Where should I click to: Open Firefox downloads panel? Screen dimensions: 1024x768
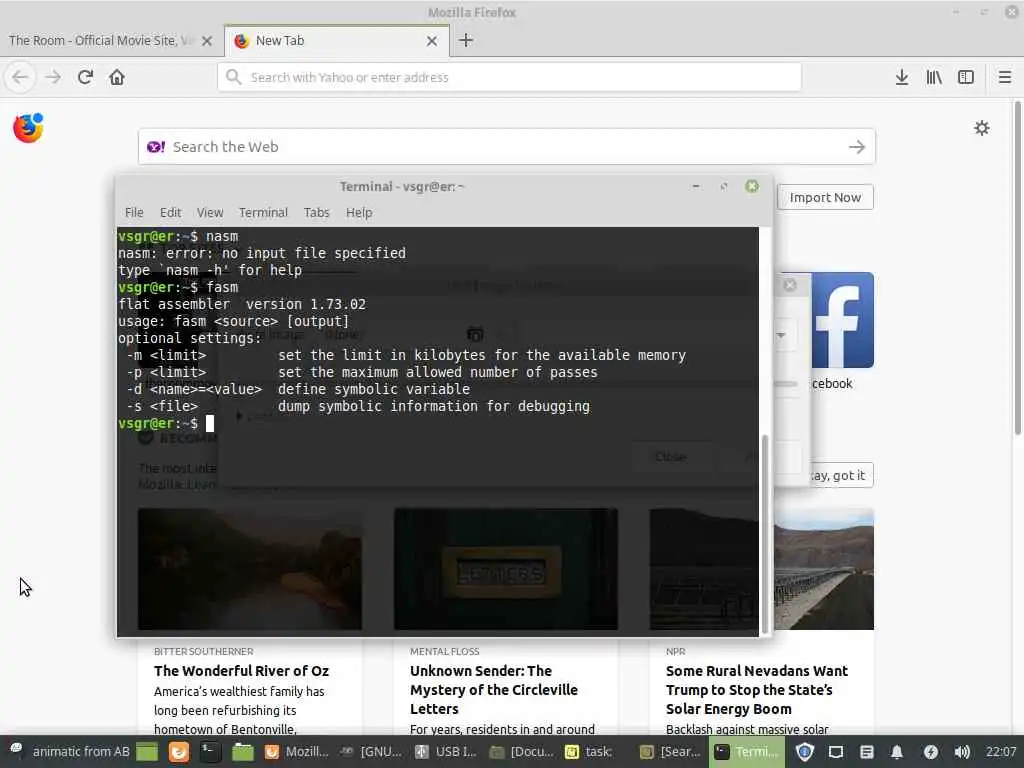click(902, 77)
